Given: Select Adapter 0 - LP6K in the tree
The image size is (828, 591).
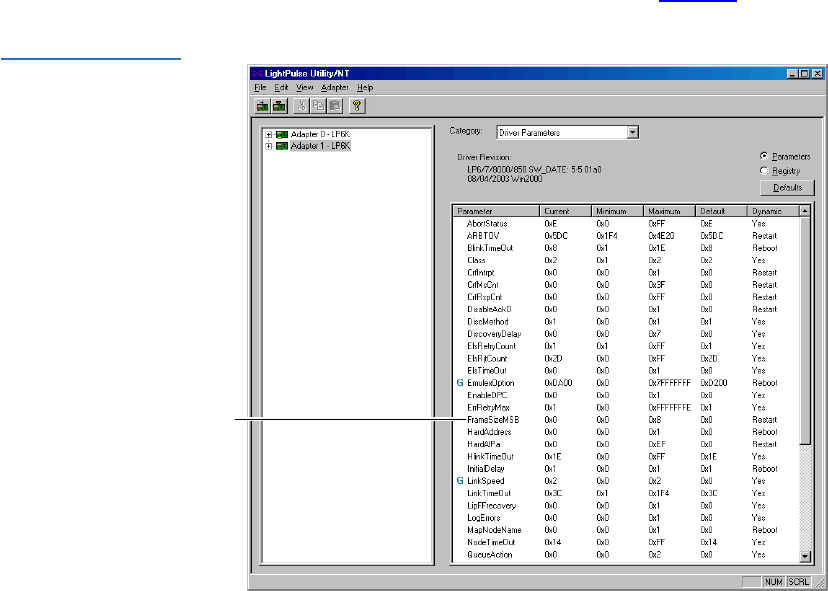Looking at the screenshot, I should pyautogui.click(x=320, y=135).
